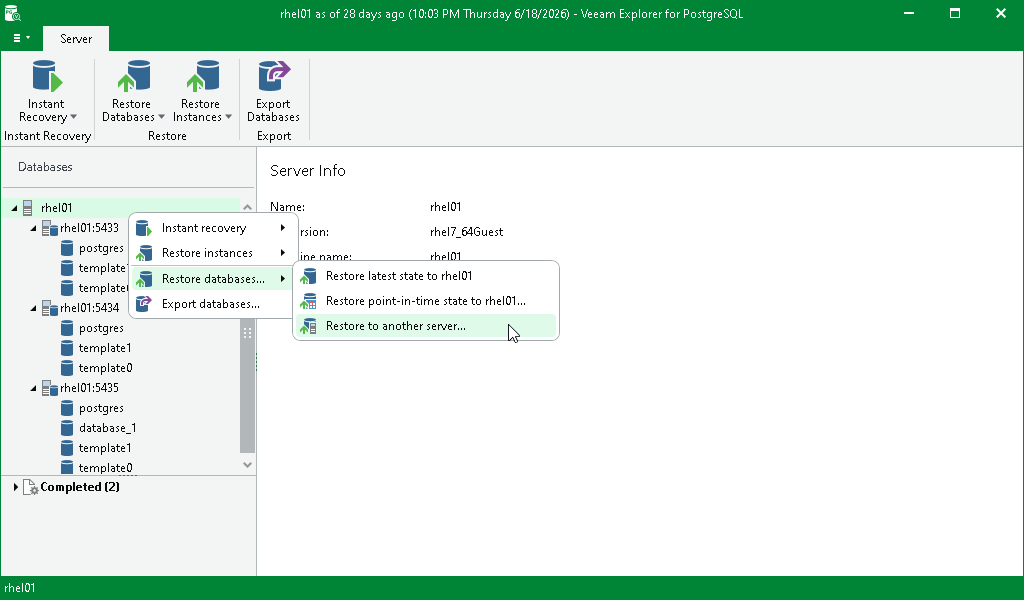Open the Instant Recovery dropdown arrow

(73, 118)
